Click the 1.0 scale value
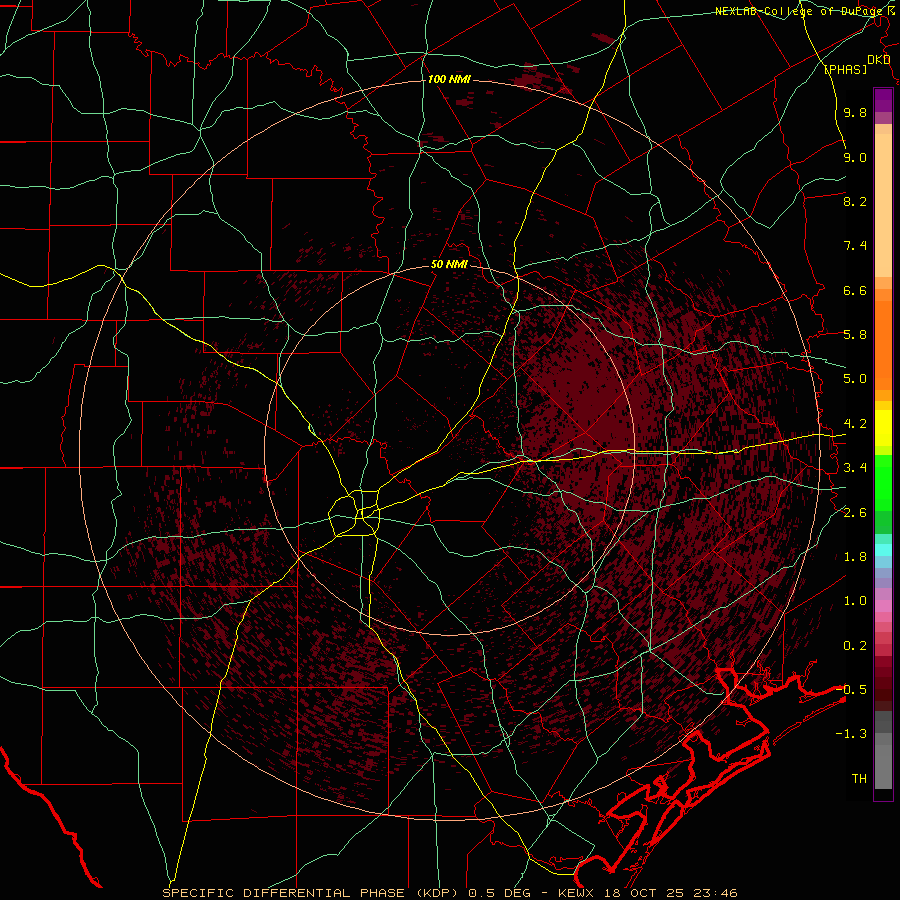900x900 pixels. point(855,602)
